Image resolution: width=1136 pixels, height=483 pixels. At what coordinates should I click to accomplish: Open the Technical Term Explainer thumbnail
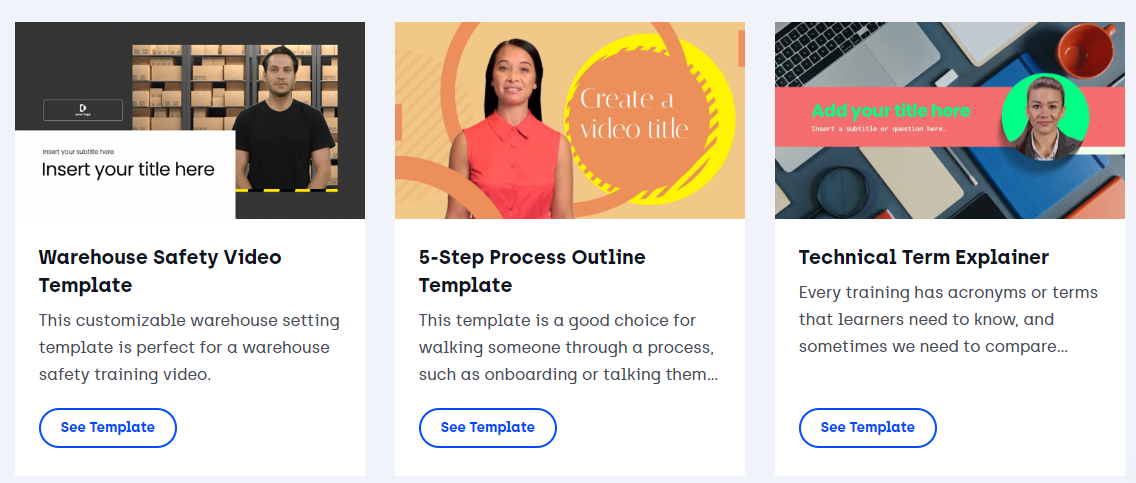[x=950, y=120]
